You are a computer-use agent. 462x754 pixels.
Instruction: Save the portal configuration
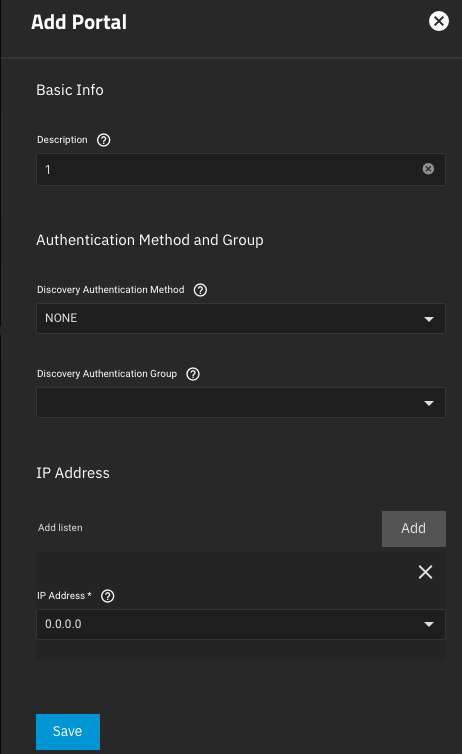[x=68, y=731]
